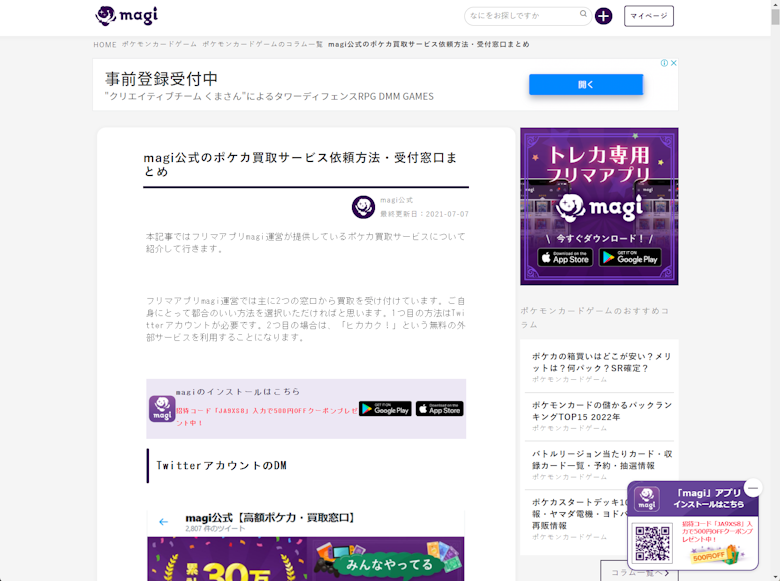Image resolution: width=780 pixels, height=581 pixels.
Task: Click the 招待コード JA9XS8 coupon text
Action: click(x=266, y=417)
